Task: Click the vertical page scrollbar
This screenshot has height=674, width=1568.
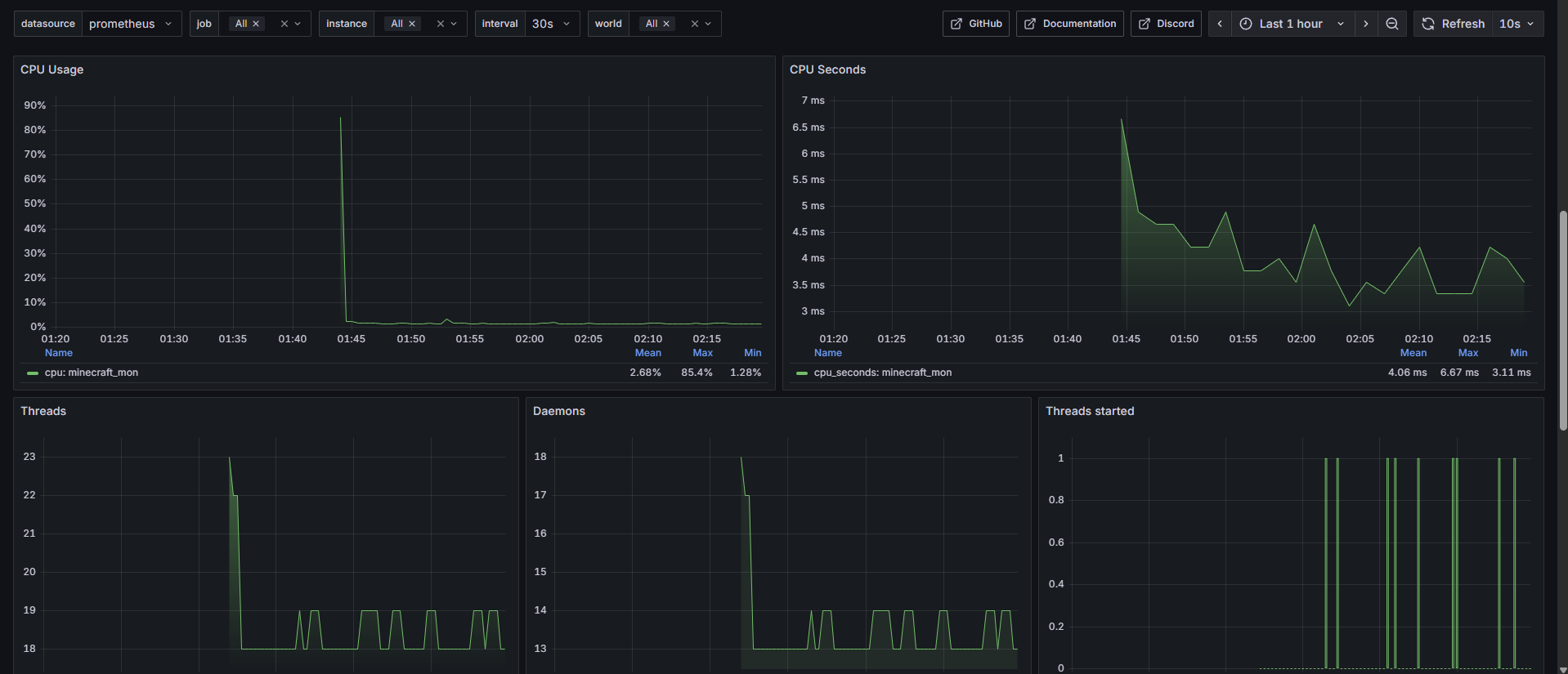Action: click(1563, 319)
